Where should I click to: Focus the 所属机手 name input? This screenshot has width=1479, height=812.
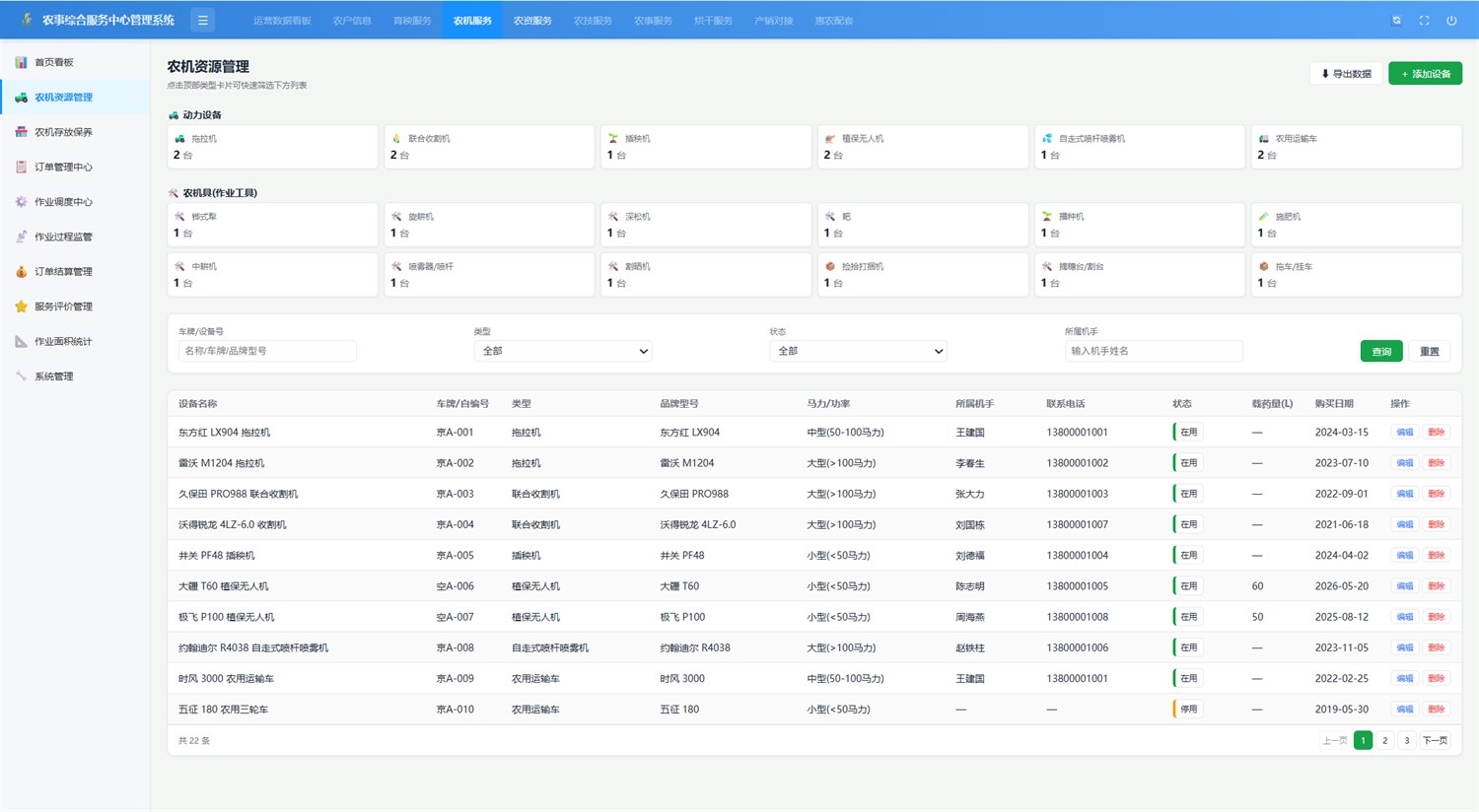[x=1154, y=351]
